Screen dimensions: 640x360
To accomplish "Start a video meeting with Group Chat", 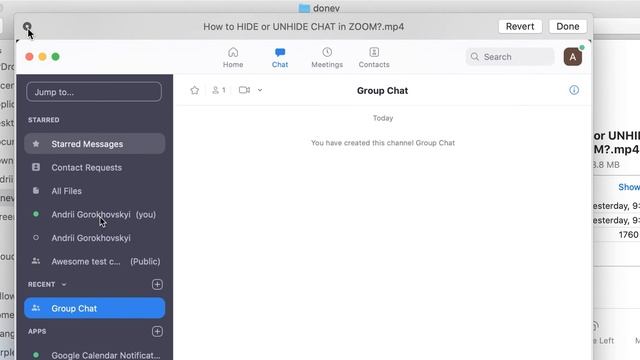I will click(x=244, y=90).
